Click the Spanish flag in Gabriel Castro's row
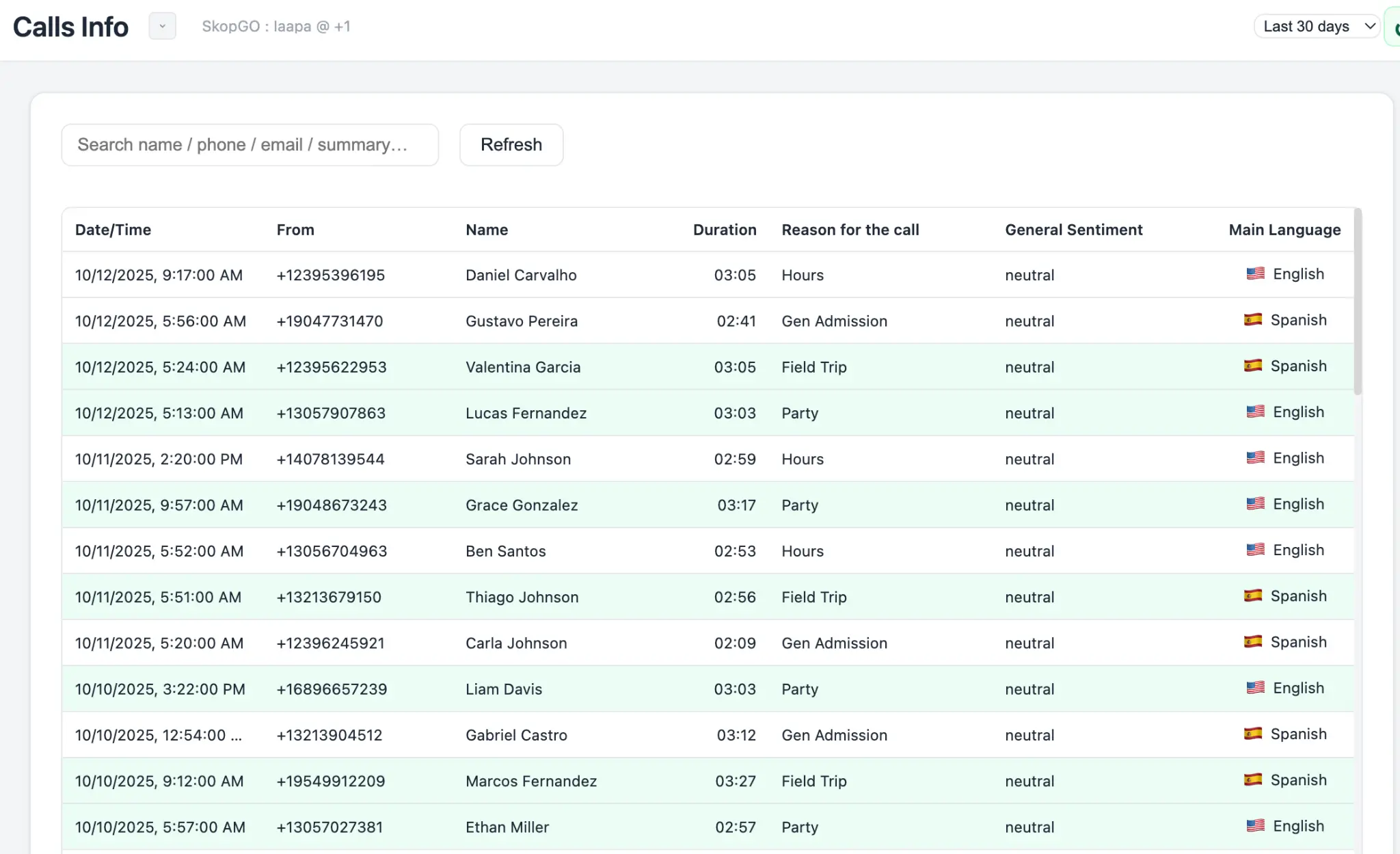 [x=1252, y=733]
